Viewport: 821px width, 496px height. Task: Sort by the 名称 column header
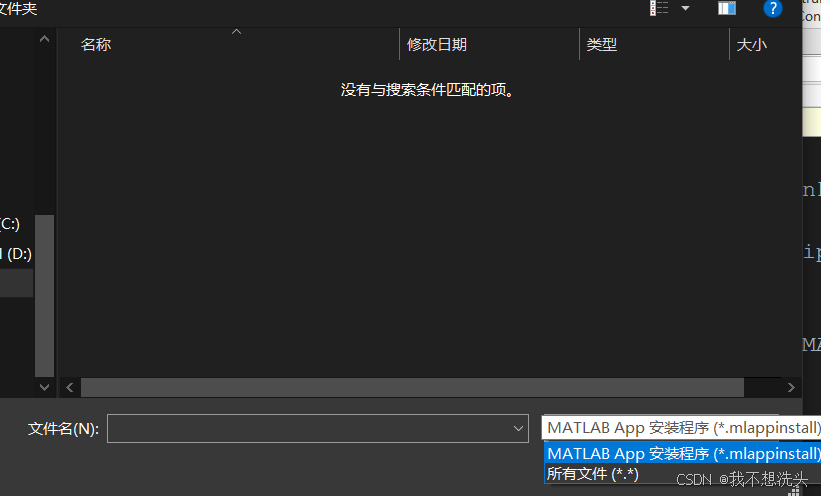[95, 45]
